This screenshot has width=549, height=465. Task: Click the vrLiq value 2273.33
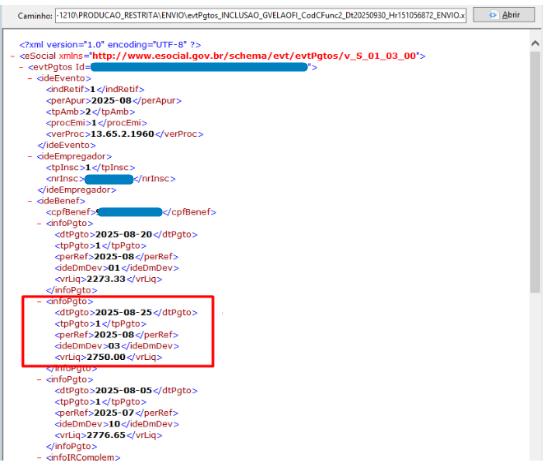106,279
